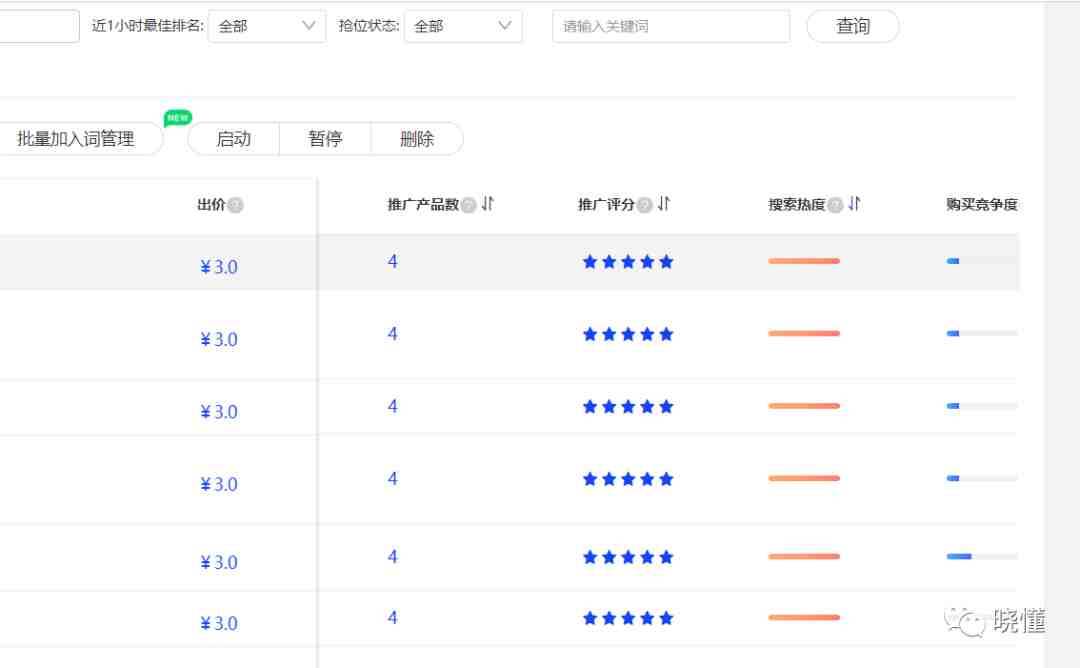
Task: Click product count 4 in the last row
Action: point(393,618)
